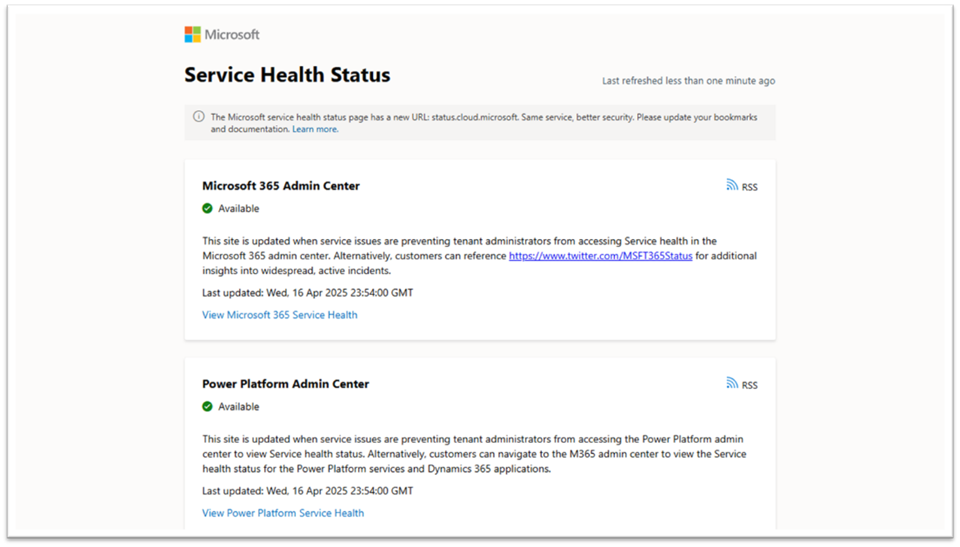Click the Microsoft 365 card description paragraph

coord(479,255)
